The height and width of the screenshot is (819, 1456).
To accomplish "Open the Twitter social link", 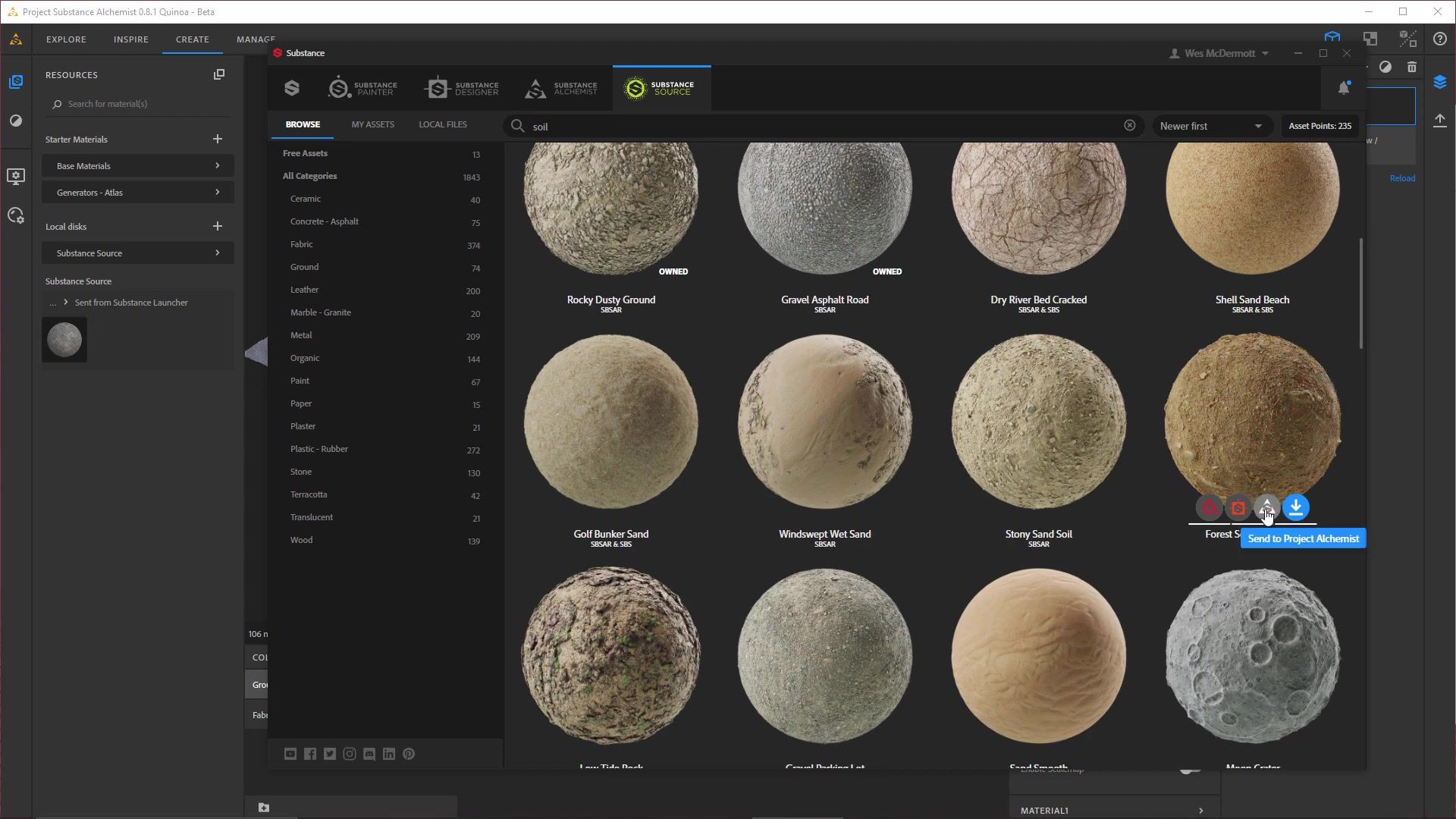I will (x=330, y=754).
